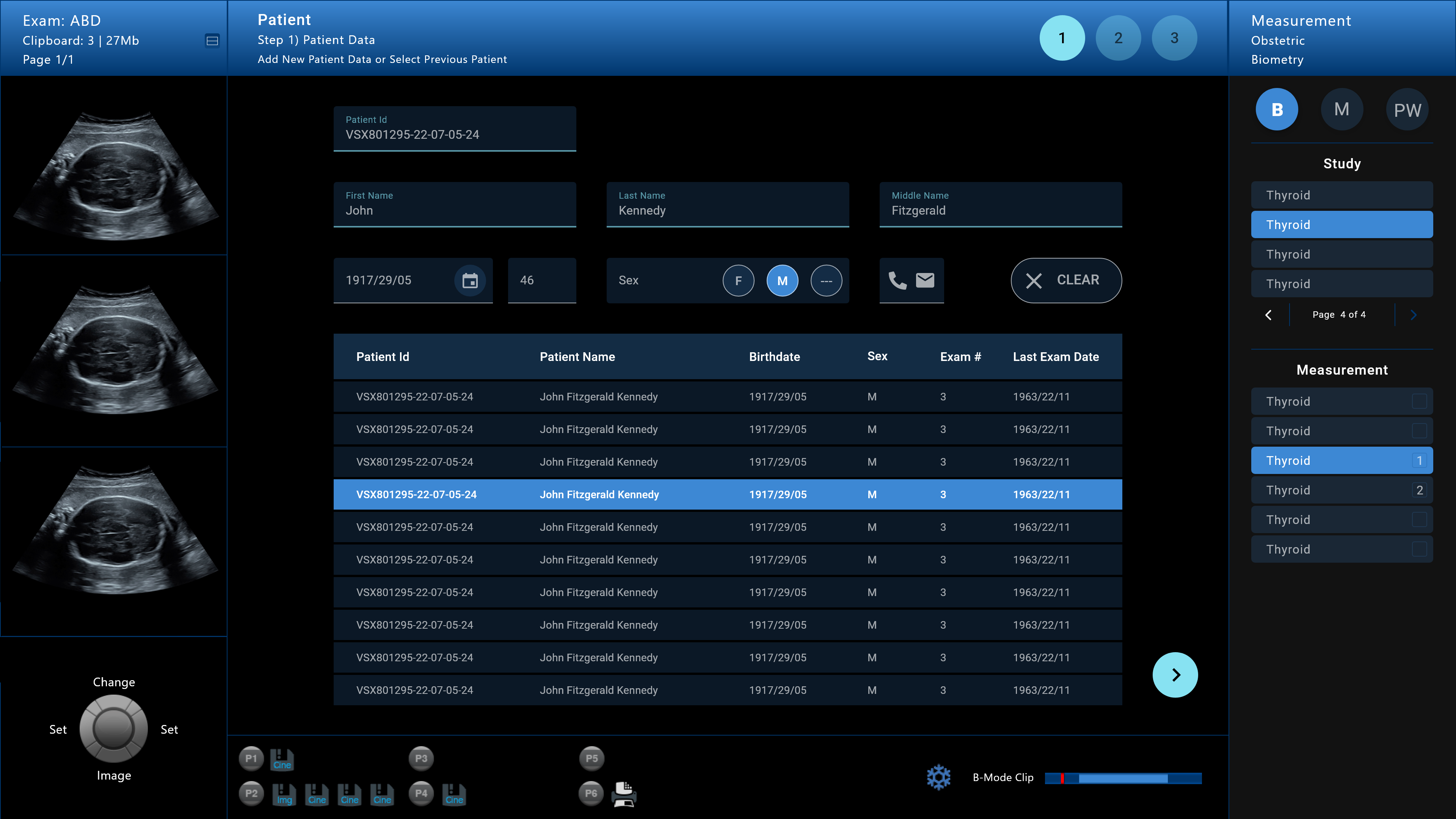Image resolution: width=1456 pixels, height=819 pixels.
Task: Select Male sex option M
Action: click(x=782, y=281)
